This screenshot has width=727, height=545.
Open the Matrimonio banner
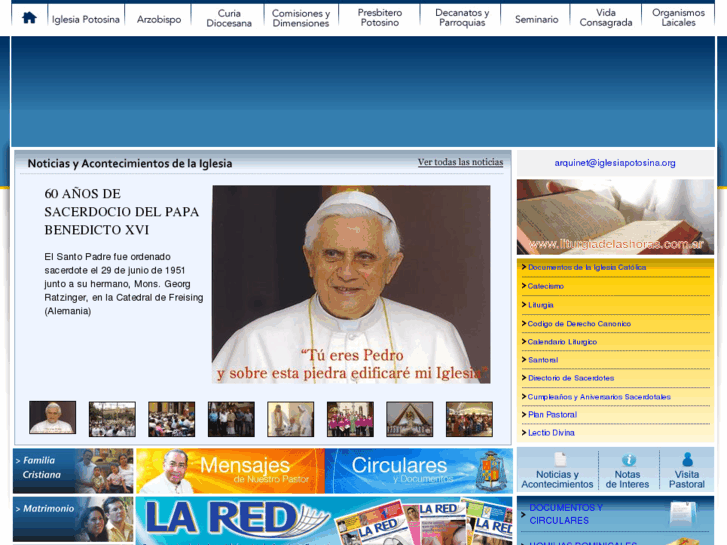coord(73,519)
